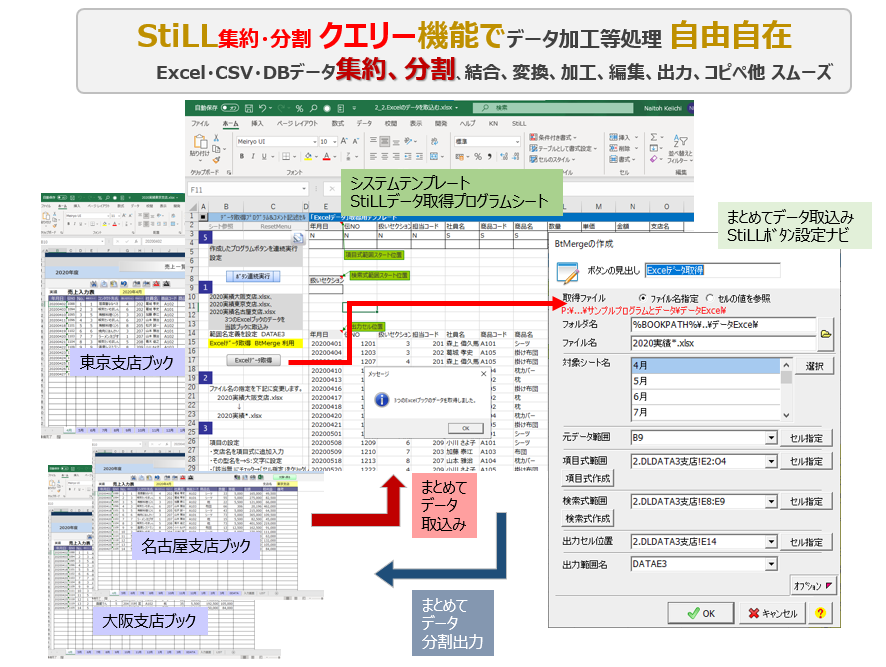Select the セルの値を参照 radio button
This screenshot has width=886, height=667.
pyautogui.click(x=710, y=298)
